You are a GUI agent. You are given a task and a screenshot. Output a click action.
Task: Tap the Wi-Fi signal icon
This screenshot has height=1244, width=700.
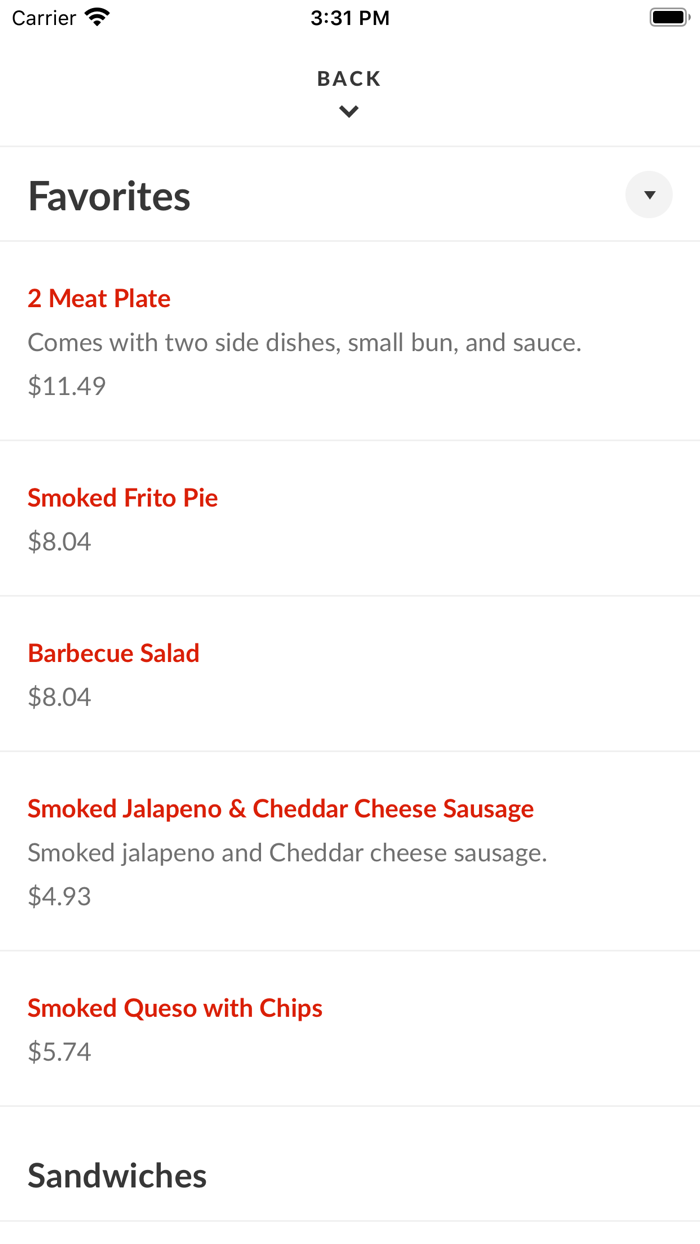pyautogui.click(x=96, y=17)
